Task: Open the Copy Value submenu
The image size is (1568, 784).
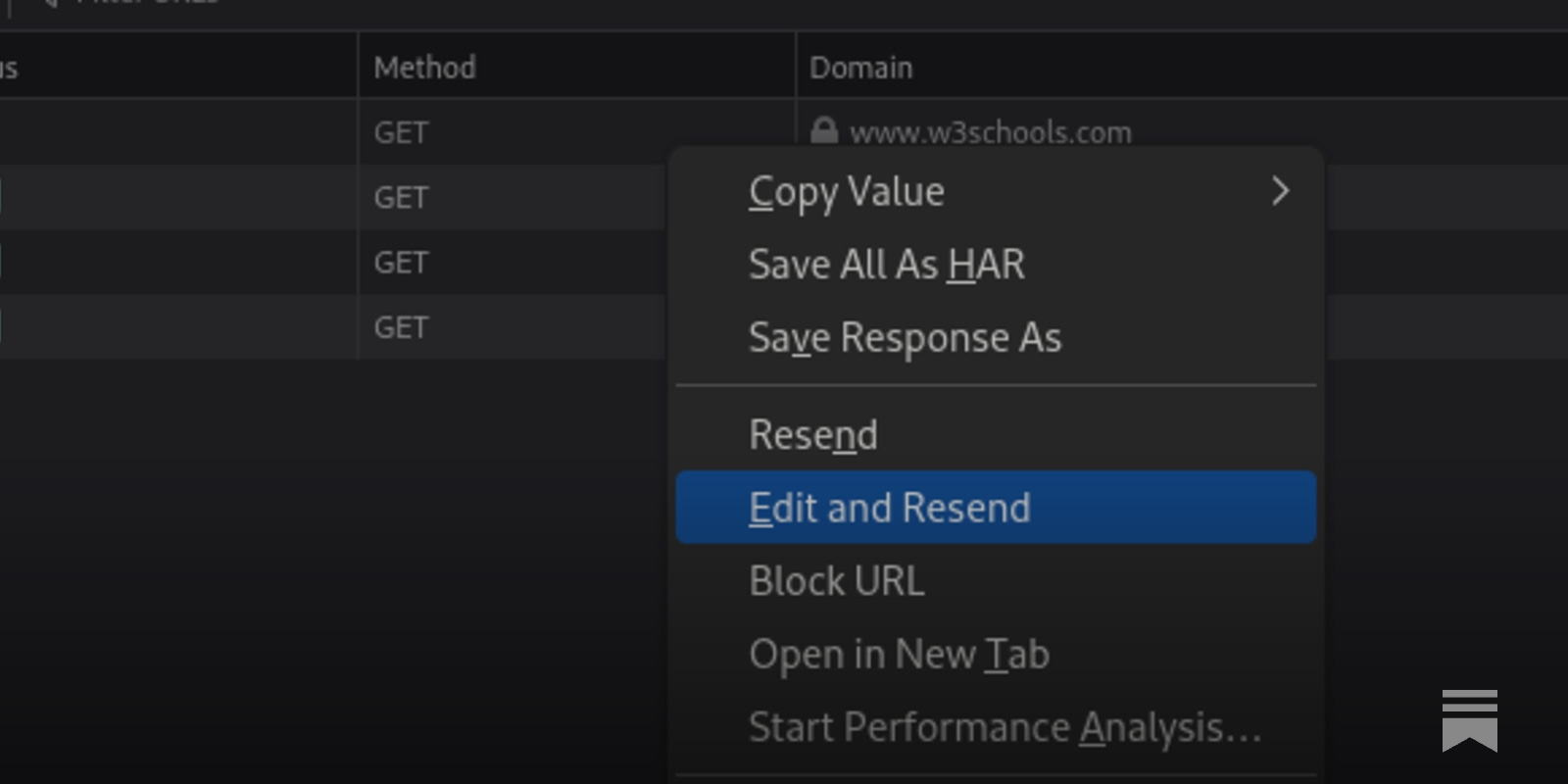Action: click(996, 191)
